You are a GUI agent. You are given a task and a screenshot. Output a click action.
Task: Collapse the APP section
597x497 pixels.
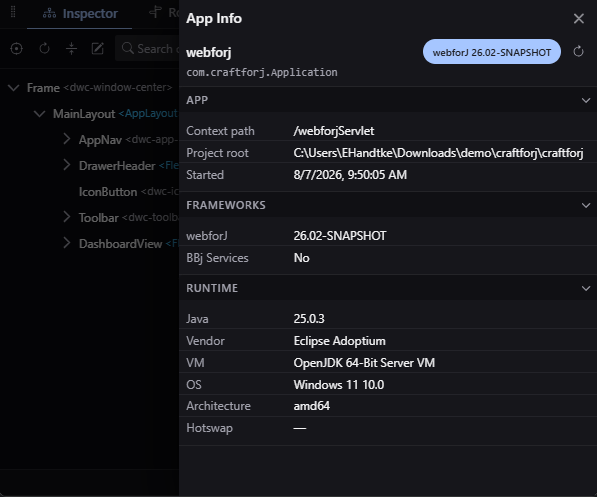coord(586,100)
